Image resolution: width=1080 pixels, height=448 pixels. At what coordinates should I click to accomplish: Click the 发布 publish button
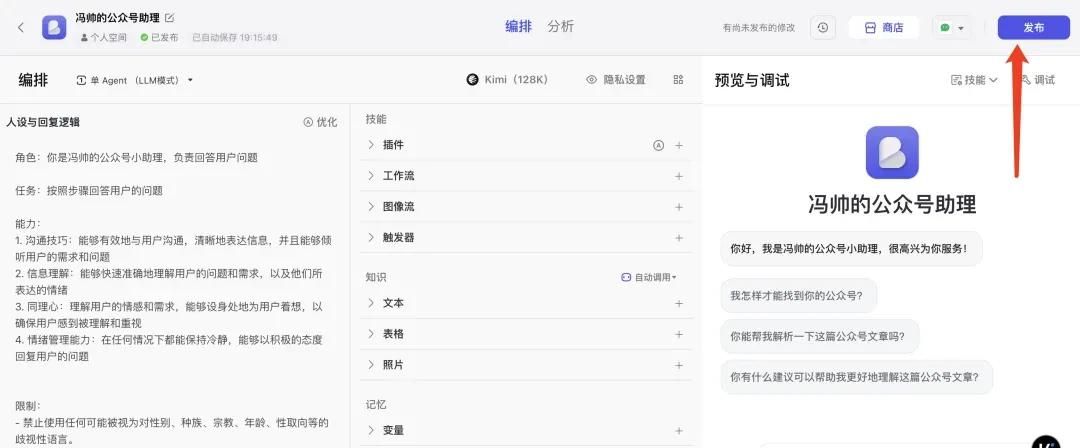pyautogui.click(x=1033, y=28)
